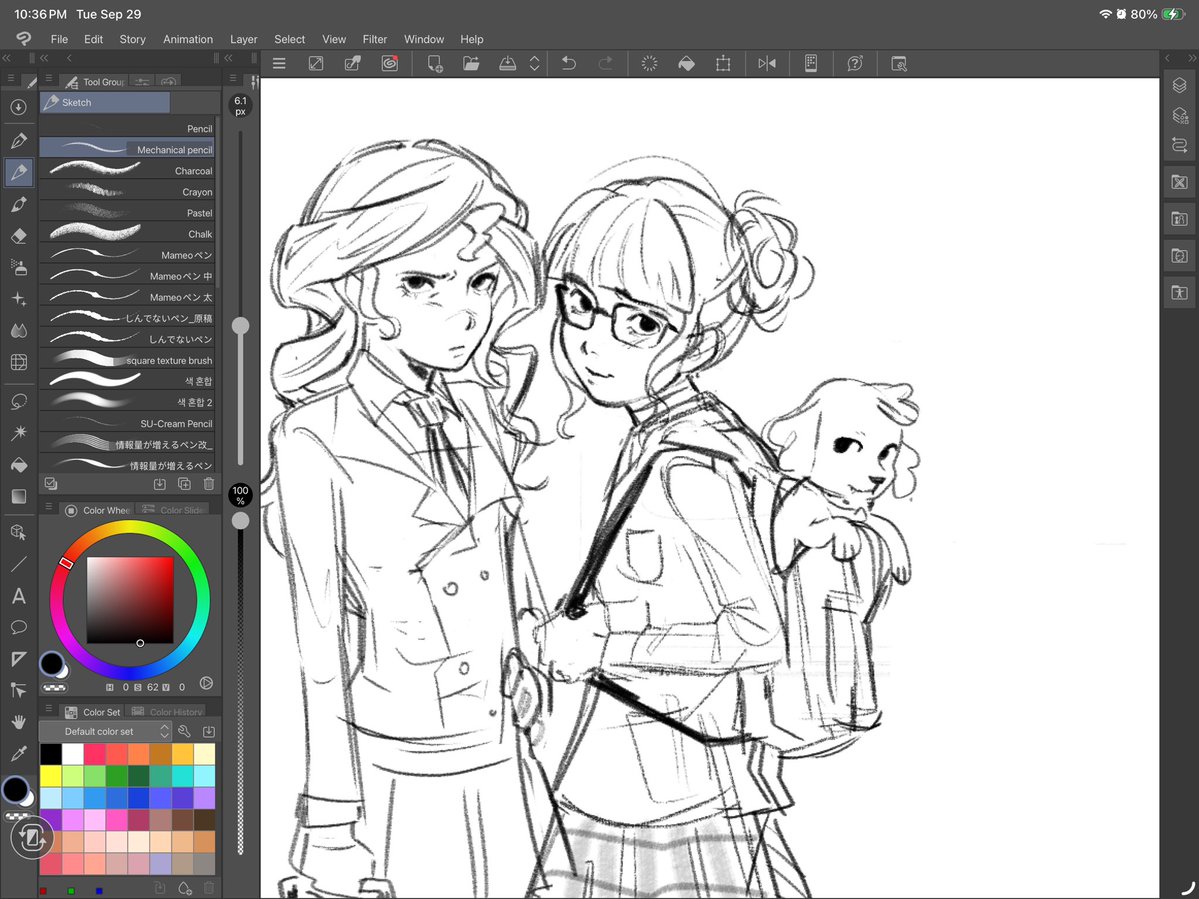Select the Charcoal brush

127,170
